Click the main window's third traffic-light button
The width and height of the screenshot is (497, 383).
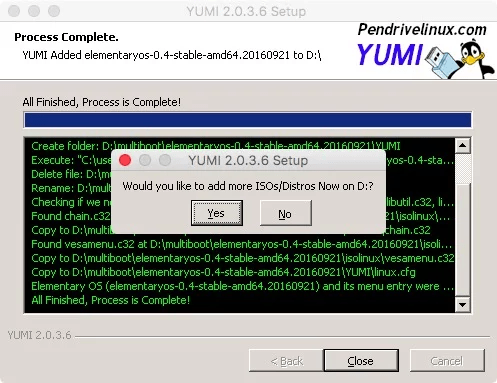pos(54,11)
